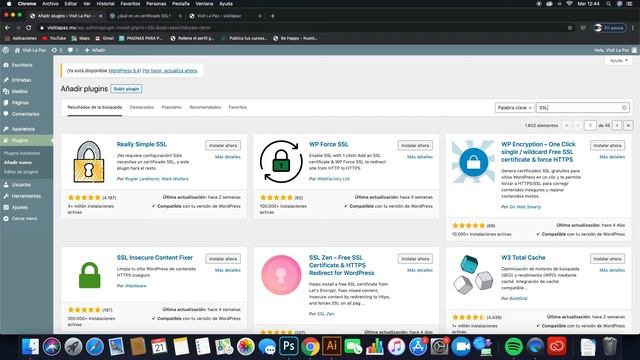640x360 pixels.
Task: Collapse sidebar with Cerrar menú
Action: coord(24,219)
